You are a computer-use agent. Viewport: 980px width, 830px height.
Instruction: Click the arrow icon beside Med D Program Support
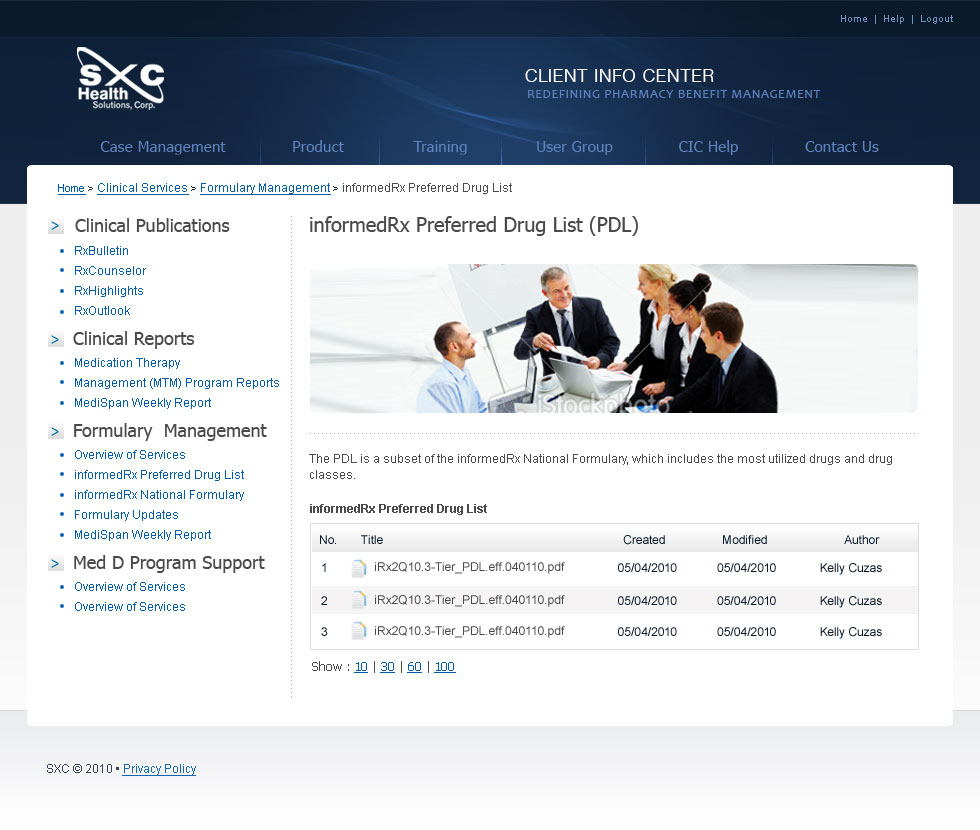(x=56, y=563)
